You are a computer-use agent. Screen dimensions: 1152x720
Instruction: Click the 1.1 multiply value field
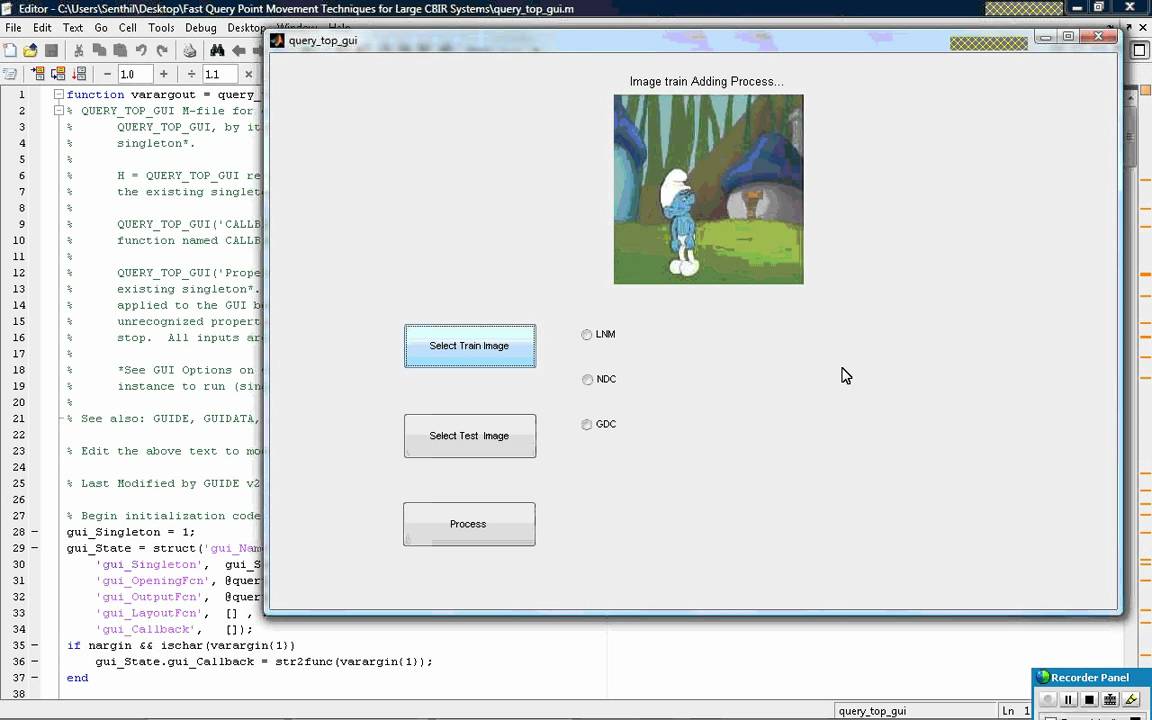[x=220, y=74]
